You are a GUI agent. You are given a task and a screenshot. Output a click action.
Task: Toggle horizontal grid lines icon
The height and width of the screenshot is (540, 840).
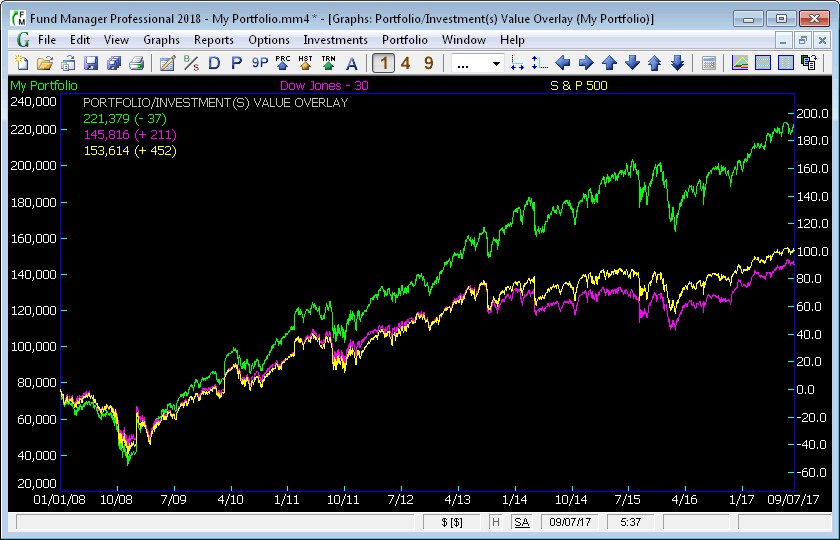763,63
